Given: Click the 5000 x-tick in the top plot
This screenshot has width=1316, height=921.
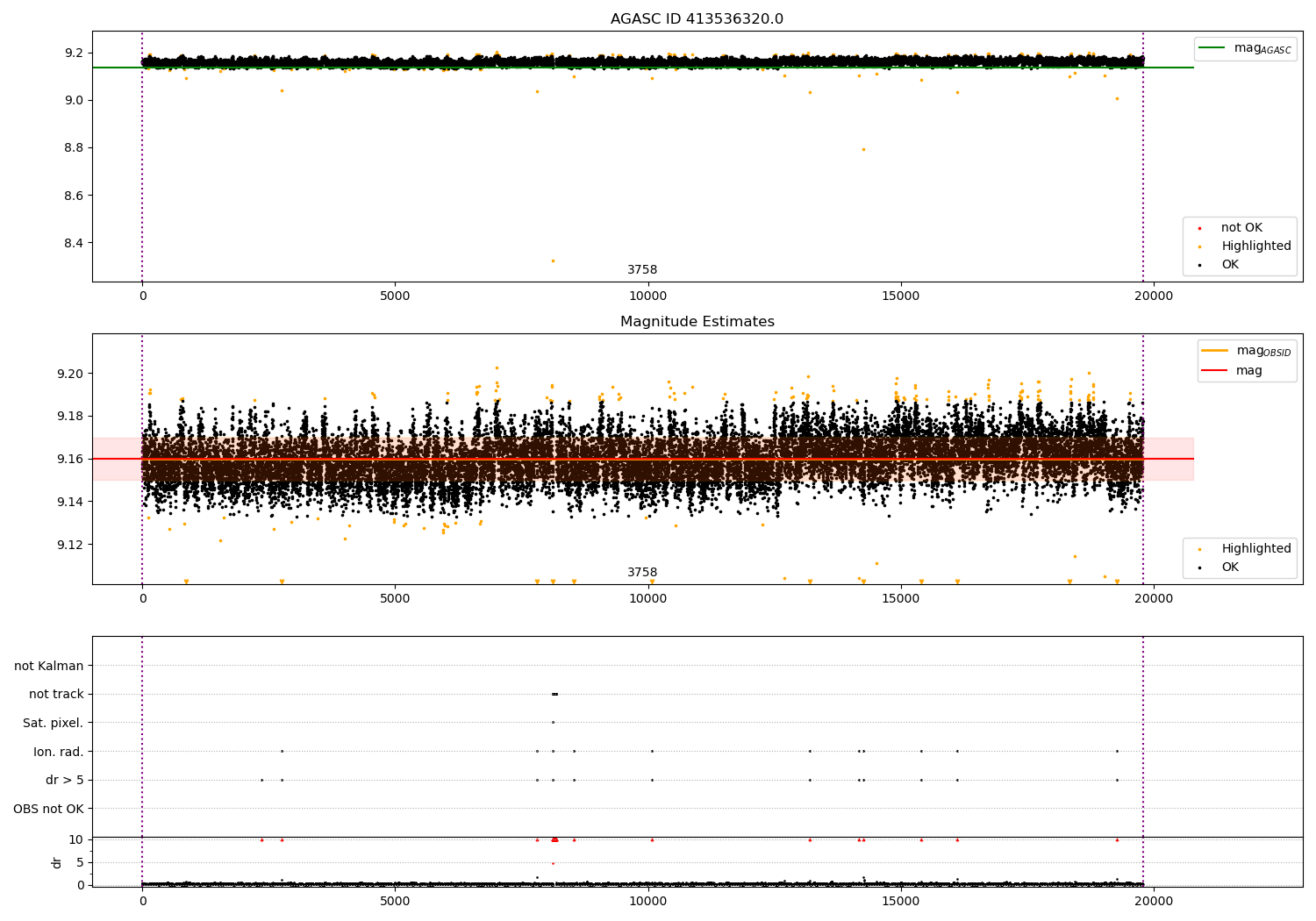Looking at the screenshot, I should 395,296.
